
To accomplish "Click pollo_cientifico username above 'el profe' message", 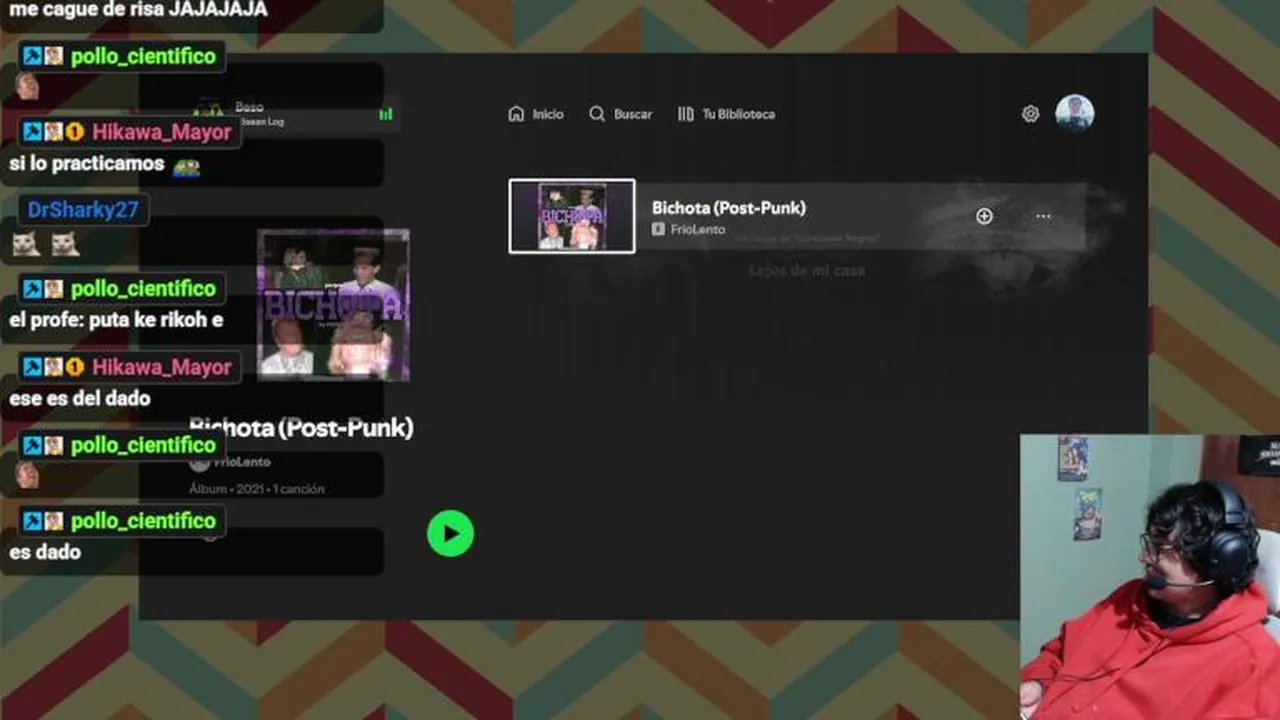I will click(x=143, y=288).
